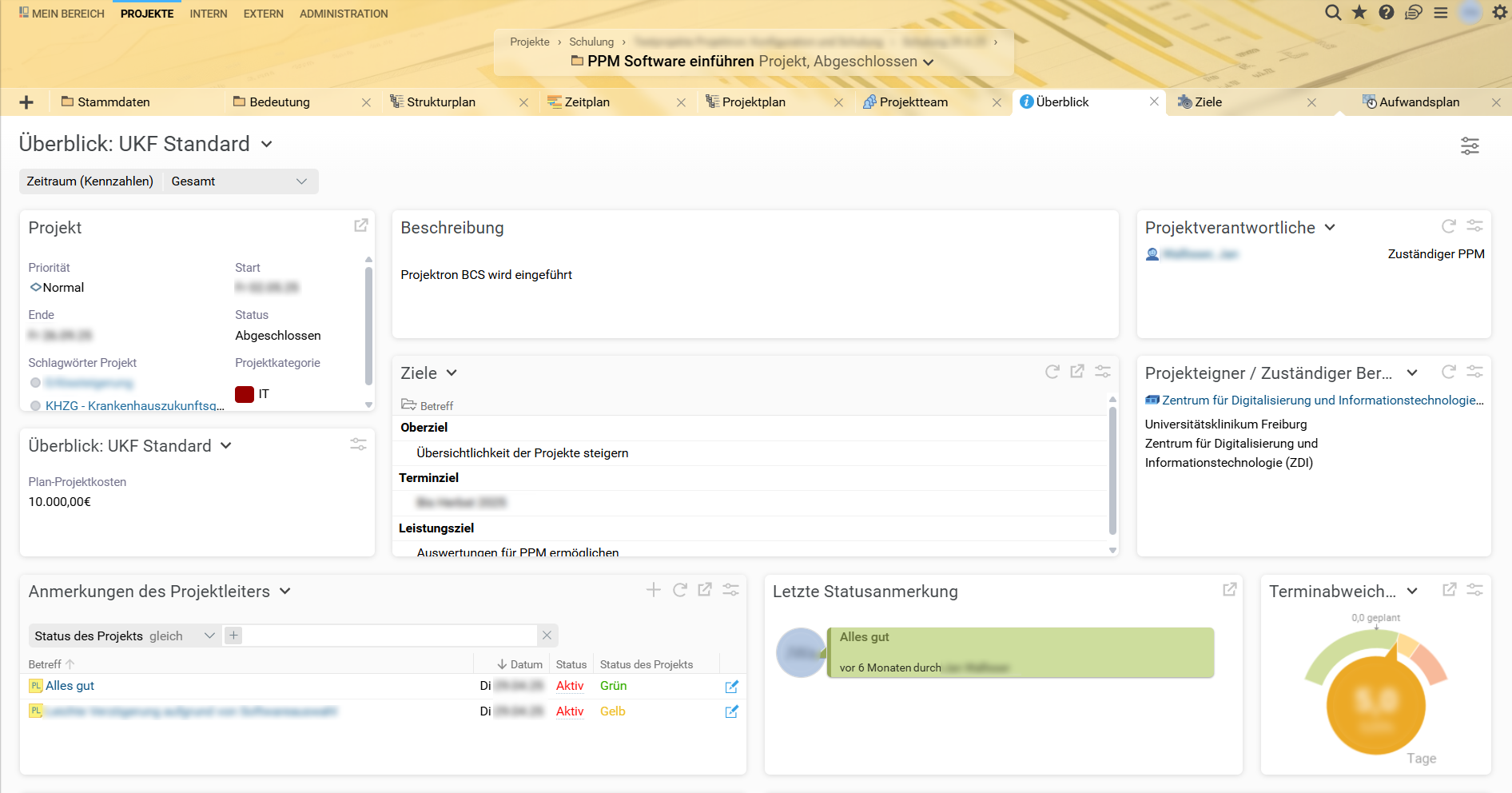The width and height of the screenshot is (1512, 793).
Task: Open the help question mark icon
Action: click(x=1387, y=13)
